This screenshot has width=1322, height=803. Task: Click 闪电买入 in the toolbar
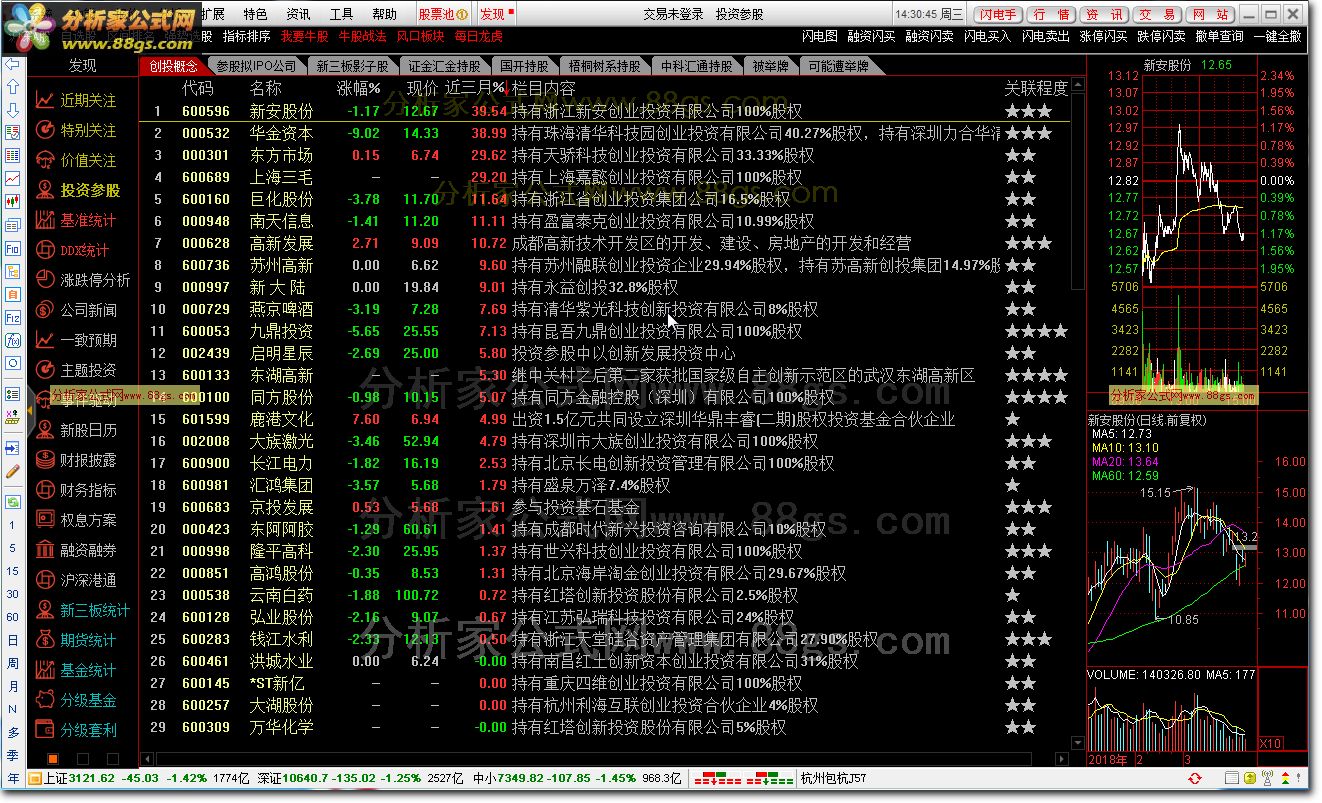tap(988, 36)
